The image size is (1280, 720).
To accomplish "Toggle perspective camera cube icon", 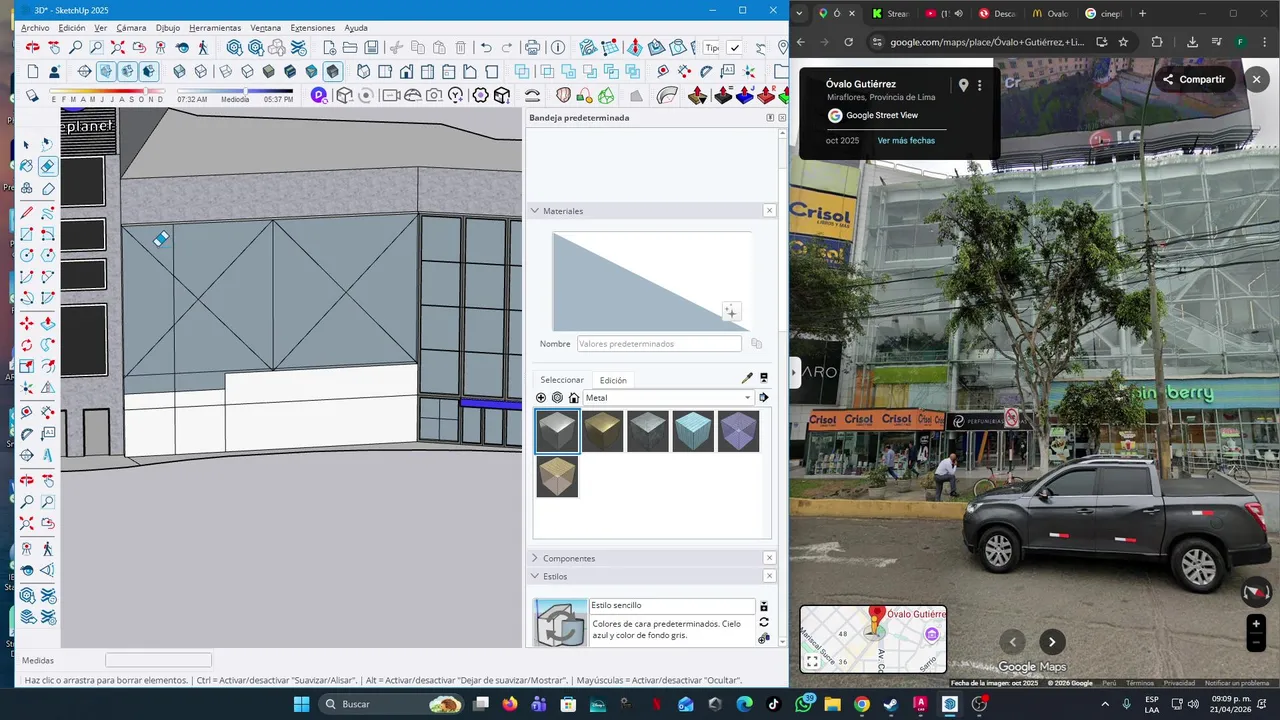I will (x=345, y=95).
